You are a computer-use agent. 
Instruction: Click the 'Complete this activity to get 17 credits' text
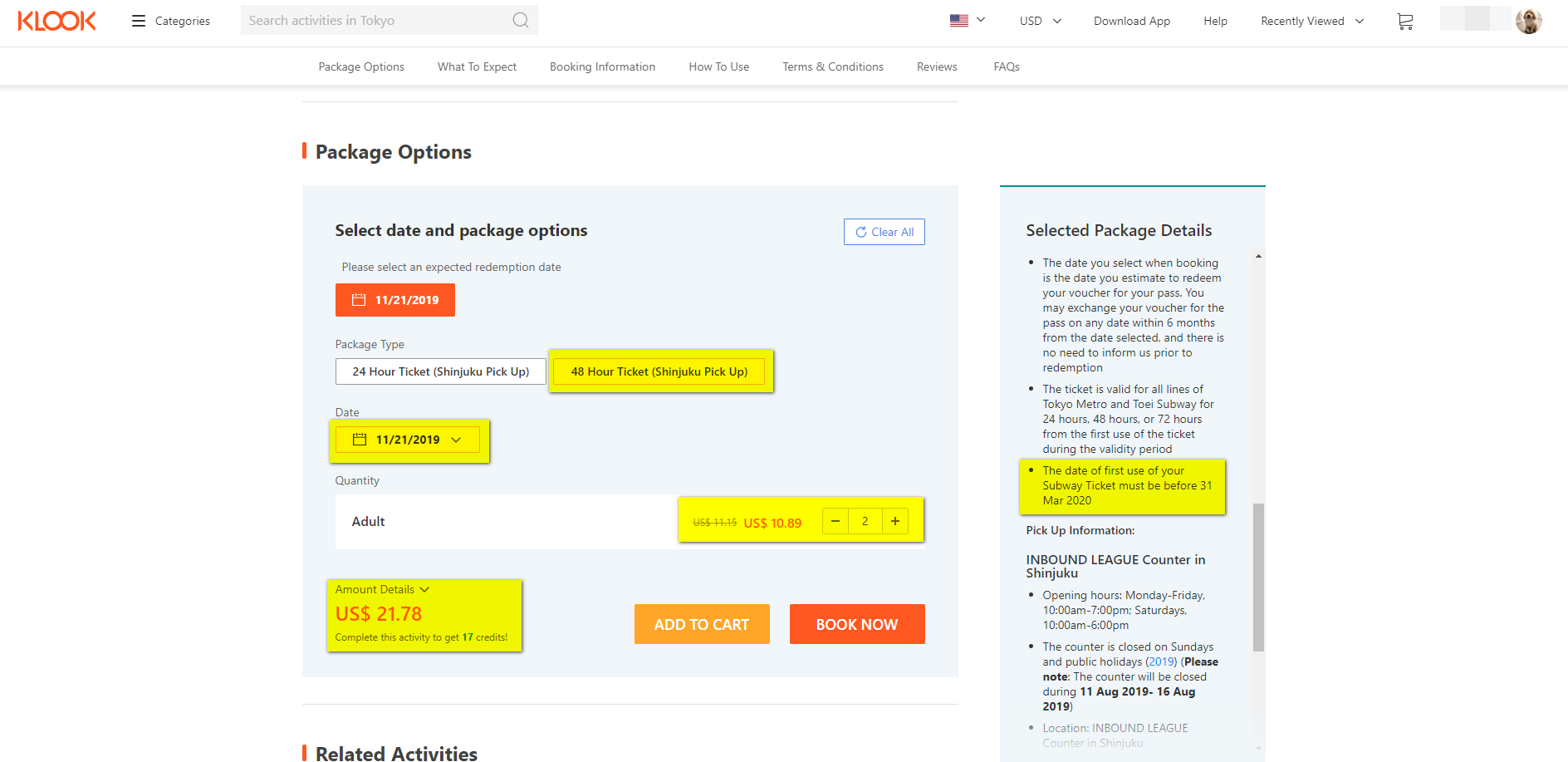click(421, 637)
